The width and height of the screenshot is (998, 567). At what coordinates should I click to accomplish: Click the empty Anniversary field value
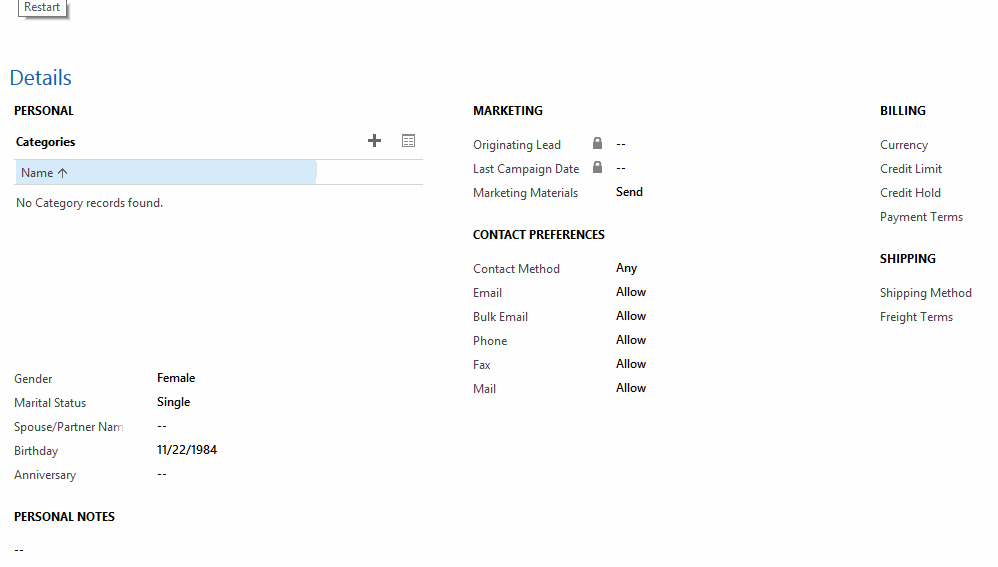(x=162, y=474)
